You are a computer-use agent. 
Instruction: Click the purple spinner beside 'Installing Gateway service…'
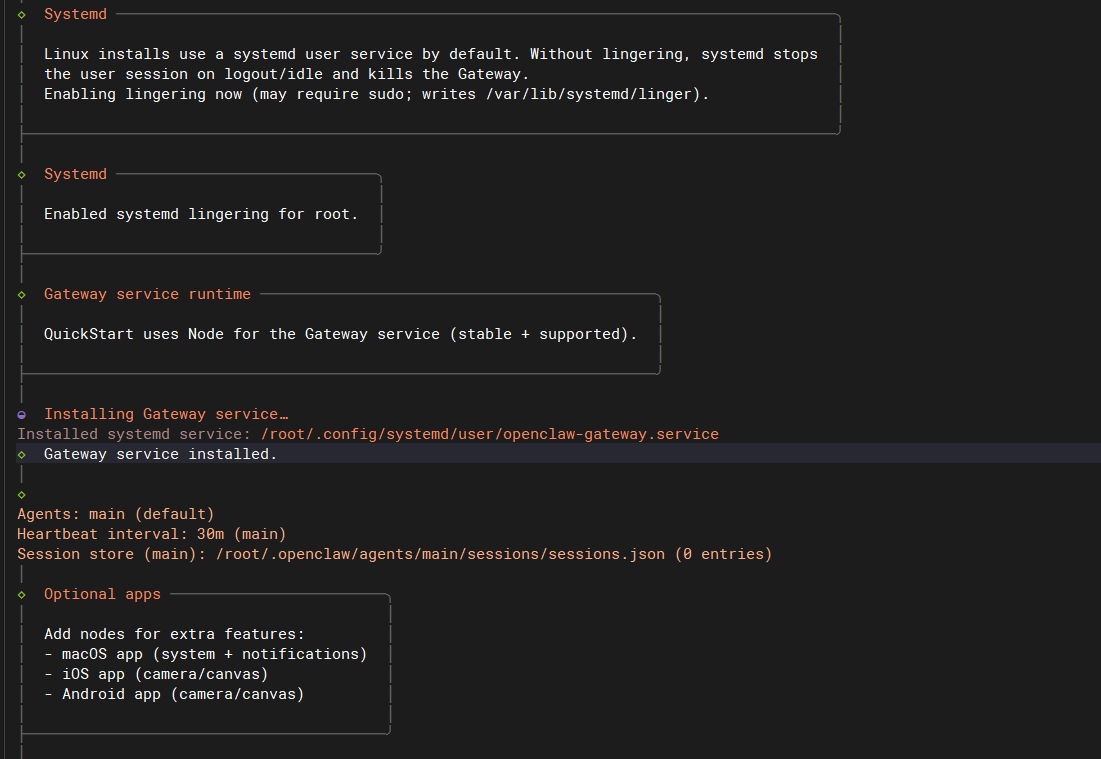point(22,415)
